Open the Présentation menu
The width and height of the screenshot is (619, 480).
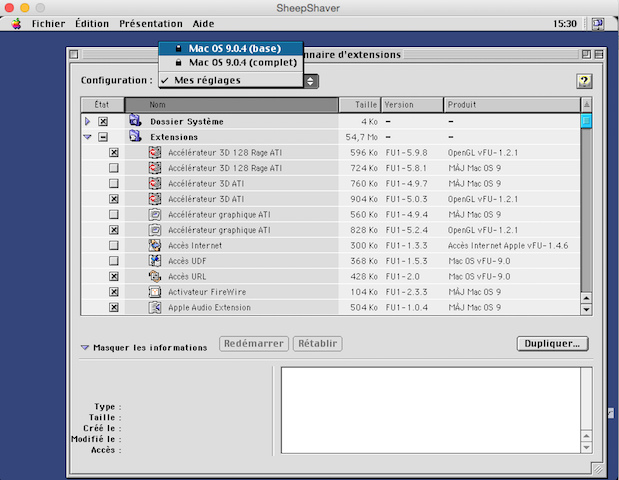[x=151, y=24]
